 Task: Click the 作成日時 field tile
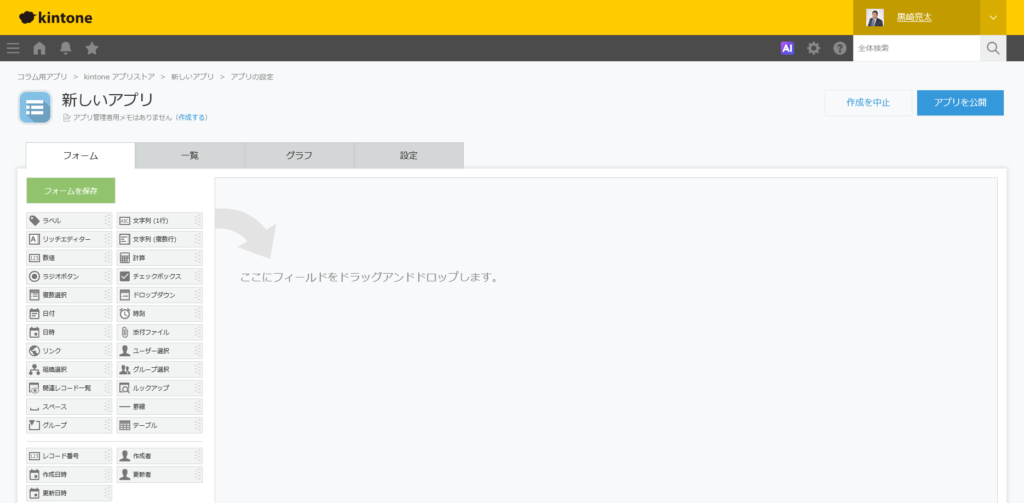click(69, 474)
